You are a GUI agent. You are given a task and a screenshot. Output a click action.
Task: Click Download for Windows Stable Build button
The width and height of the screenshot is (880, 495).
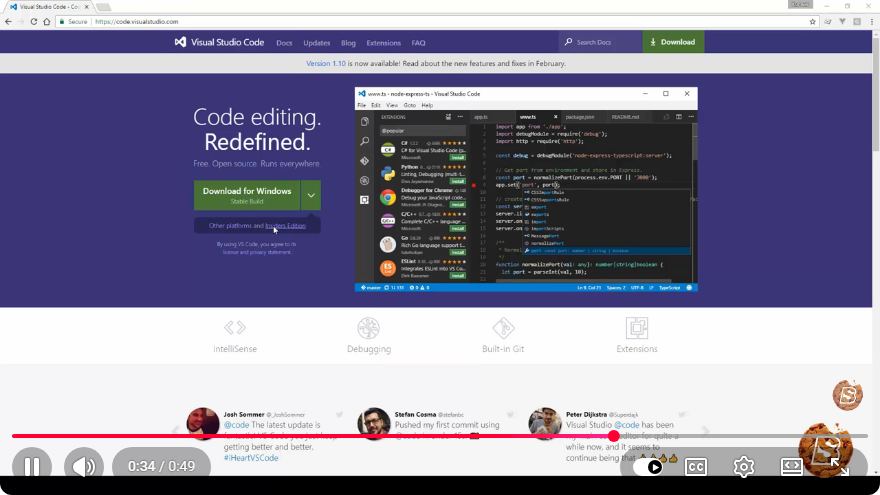coord(247,195)
